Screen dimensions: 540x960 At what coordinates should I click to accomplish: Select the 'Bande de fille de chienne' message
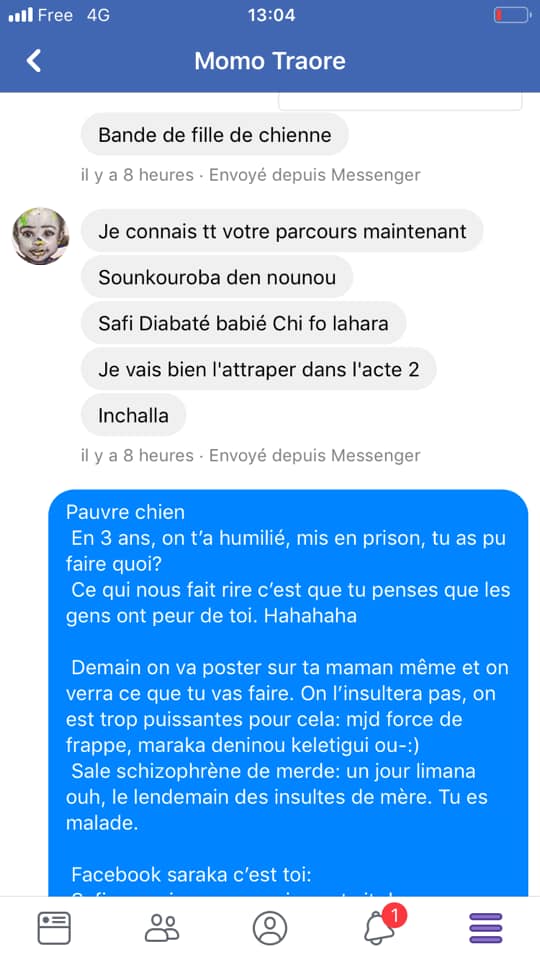tap(215, 134)
